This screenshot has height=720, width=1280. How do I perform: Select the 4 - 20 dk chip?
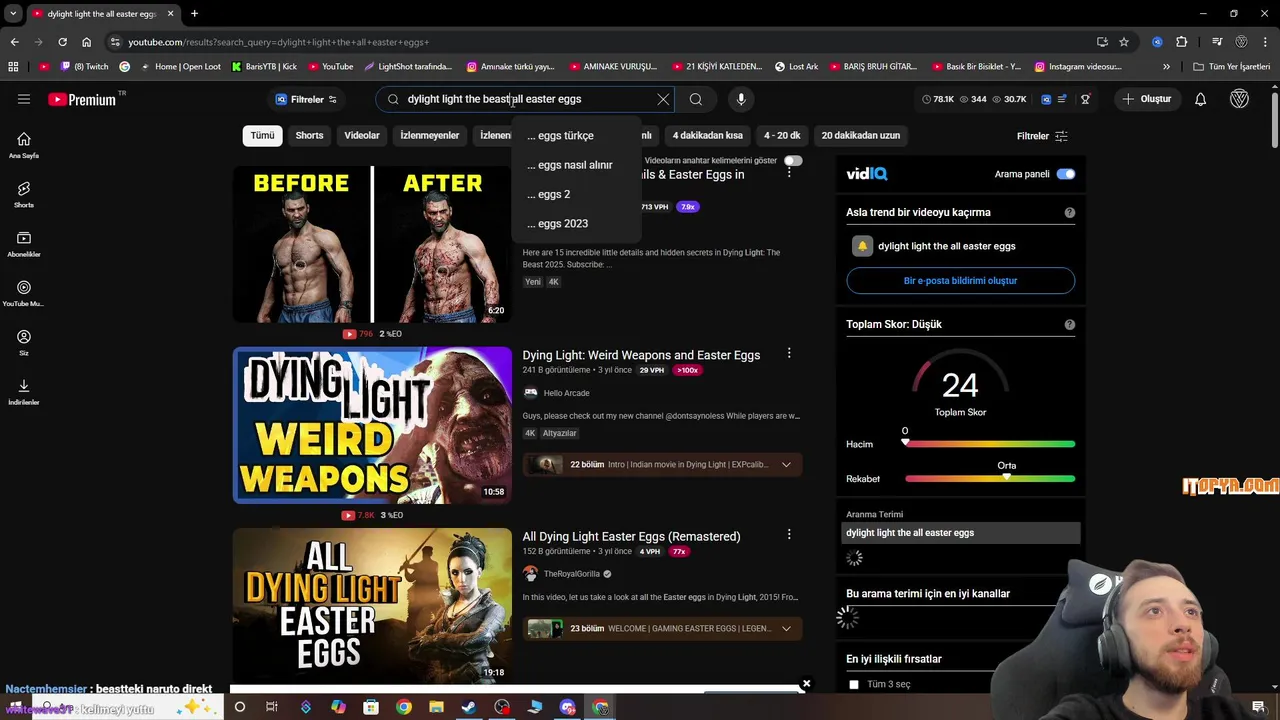782,135
